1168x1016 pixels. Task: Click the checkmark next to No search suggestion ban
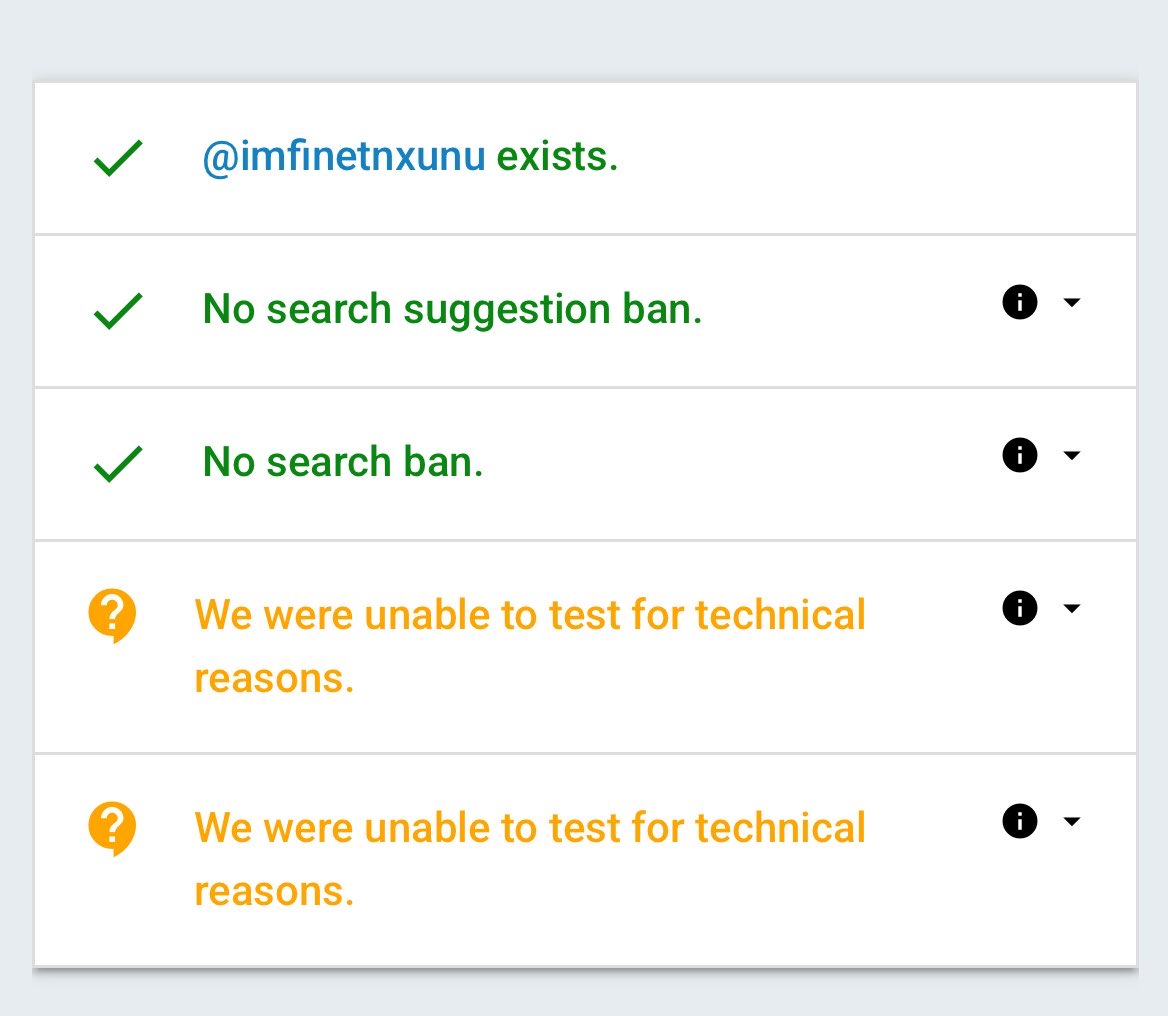click(x=118, y=311)
